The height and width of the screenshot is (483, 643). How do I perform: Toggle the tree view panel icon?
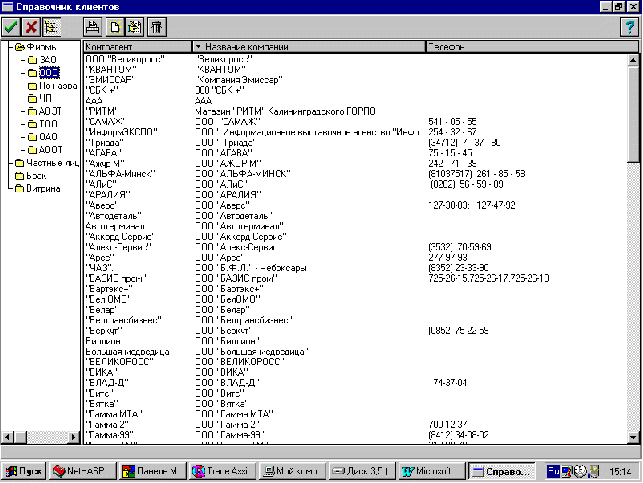coord(51,27)
